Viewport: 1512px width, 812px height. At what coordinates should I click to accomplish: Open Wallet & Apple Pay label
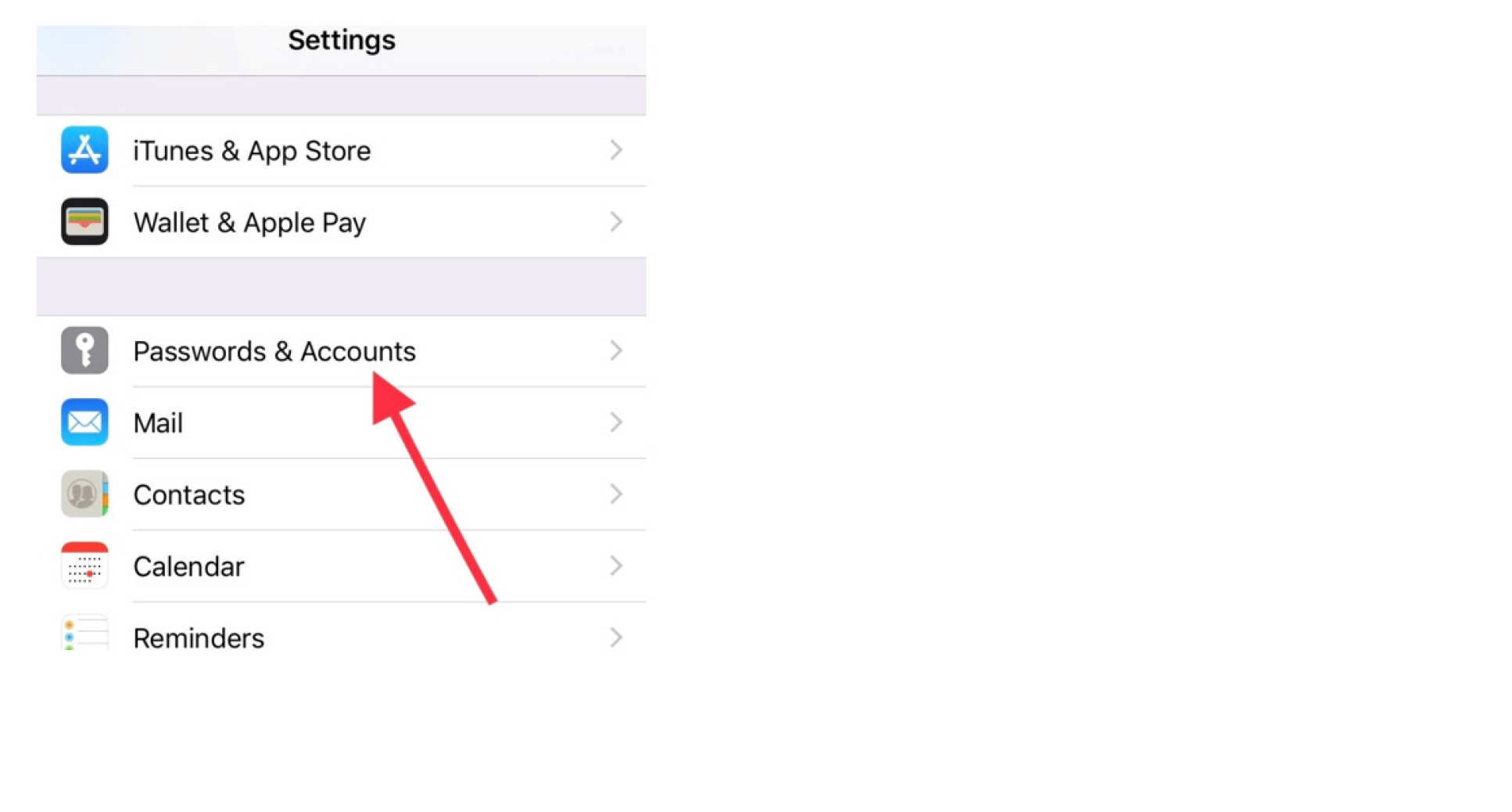[249, 223]
